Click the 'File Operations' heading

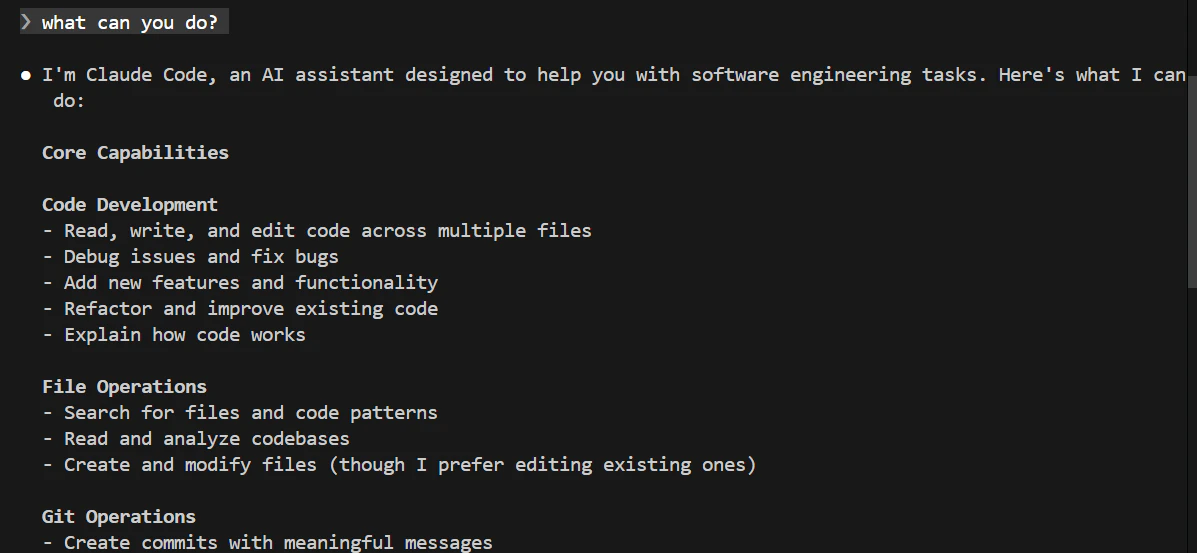point(124,386)
